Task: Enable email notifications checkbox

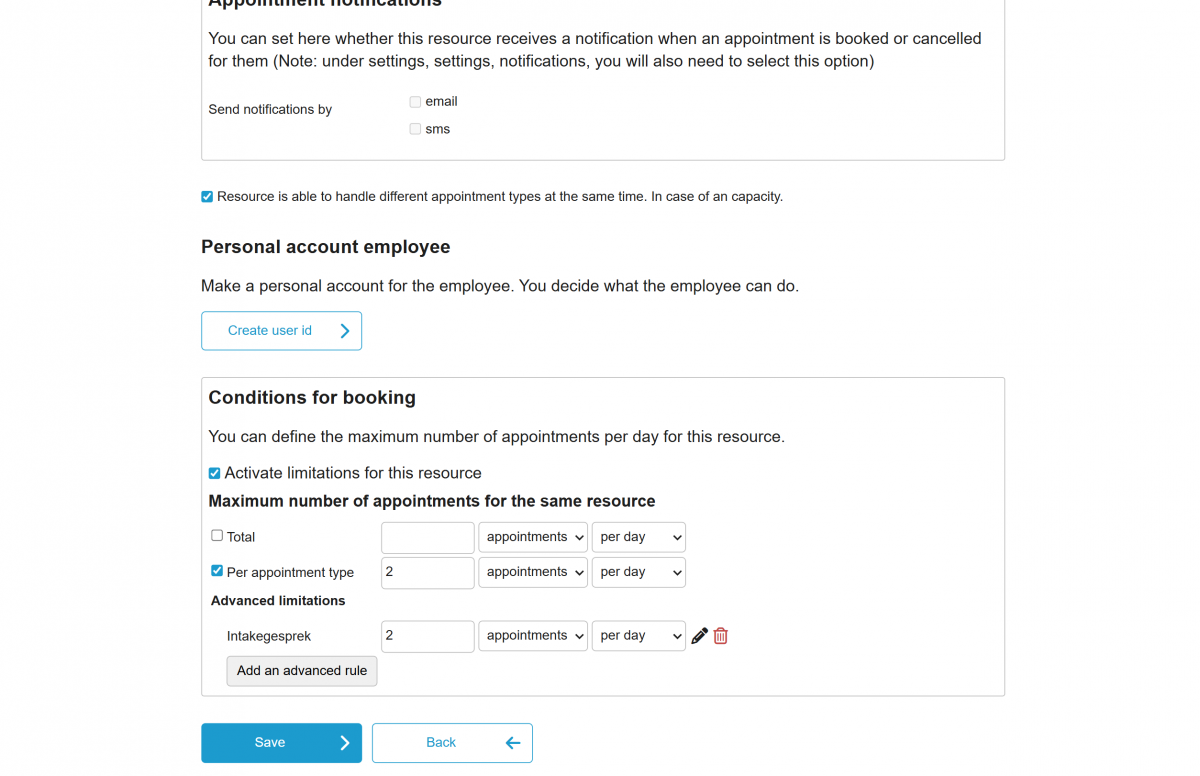Action: click(x=415, y=102)
